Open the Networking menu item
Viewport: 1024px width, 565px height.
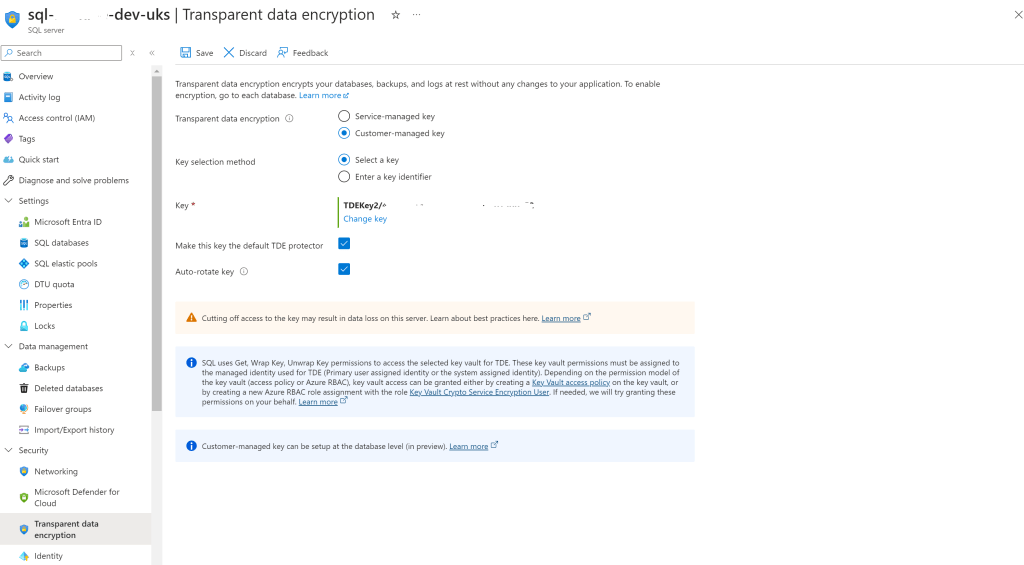56,472
